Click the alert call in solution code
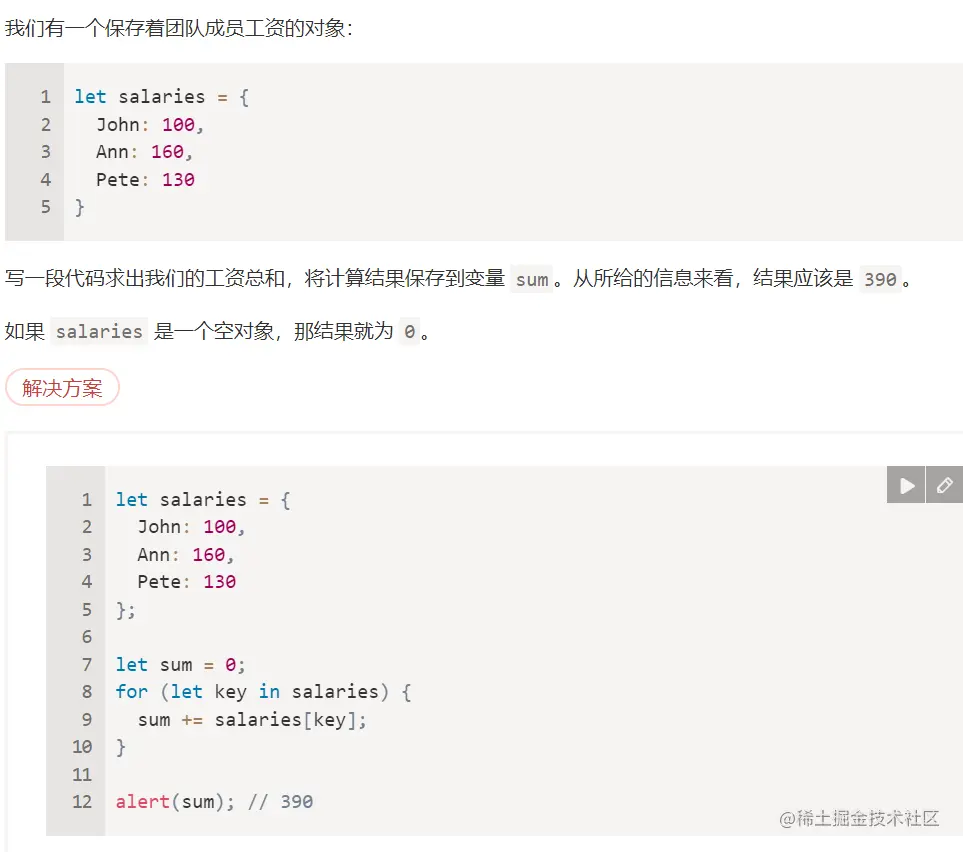963x852 pixels. pyautogui.click(x=142, y=802)
